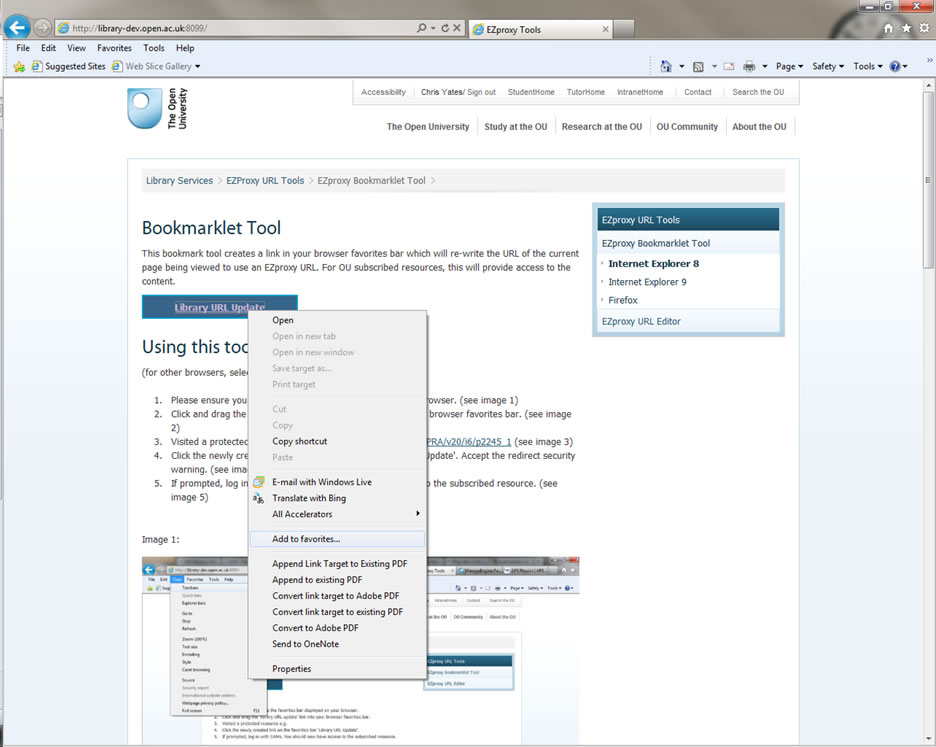Choose Send to OneNote
Image resolution: width=936 pixels, height=747 pixels.
pyautogui.click(x=337, y=644)
